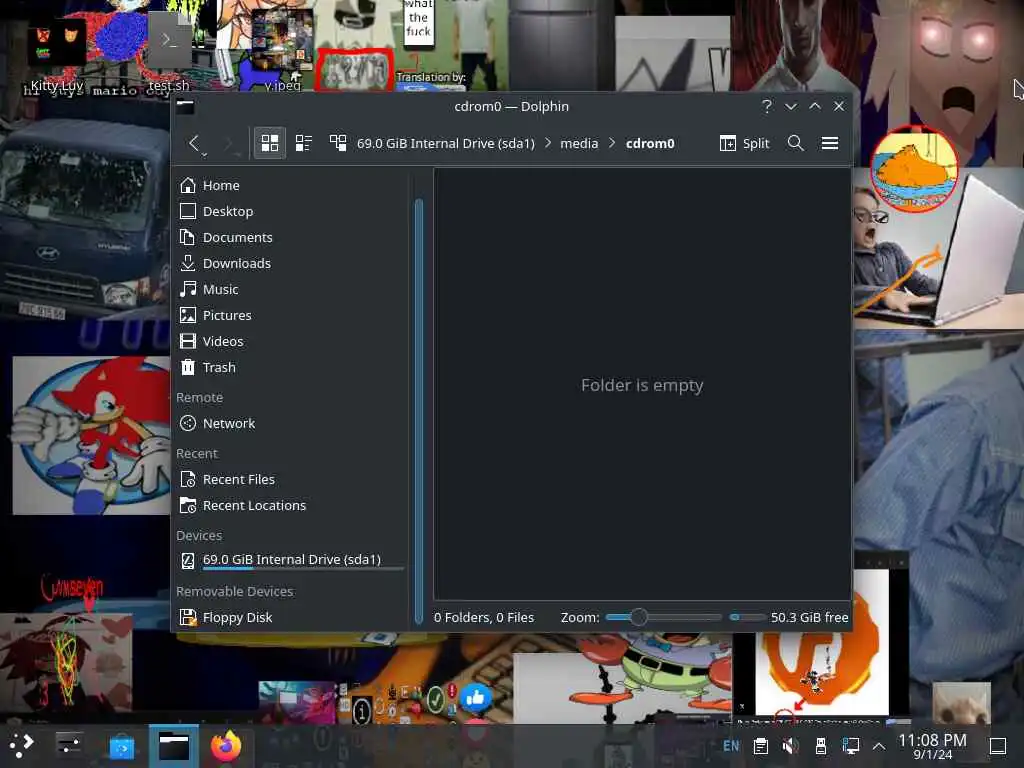Select y.jpeg desktop icon
Screen dimensions: 1024x768
282,51
